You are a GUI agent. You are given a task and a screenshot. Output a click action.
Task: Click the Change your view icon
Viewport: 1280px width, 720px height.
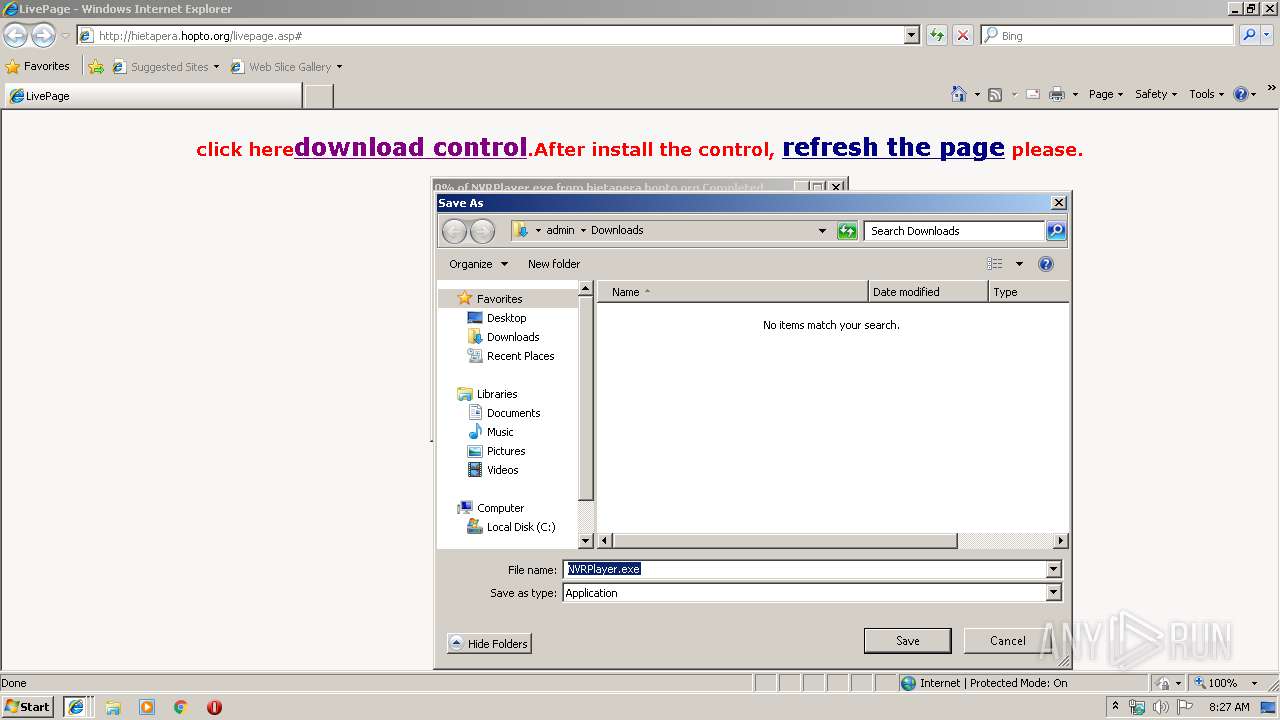click(995, 264)
